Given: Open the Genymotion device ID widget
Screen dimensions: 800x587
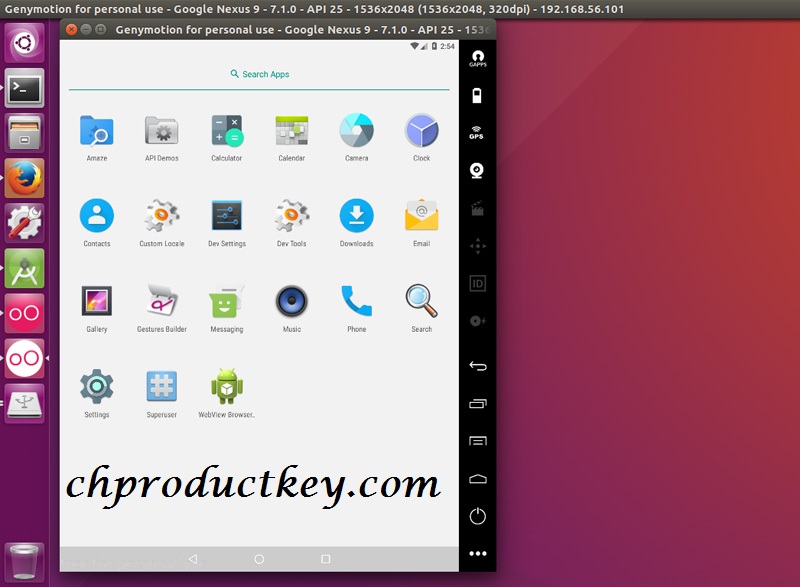Looking at the screenshot, I should tap(478, 284).
